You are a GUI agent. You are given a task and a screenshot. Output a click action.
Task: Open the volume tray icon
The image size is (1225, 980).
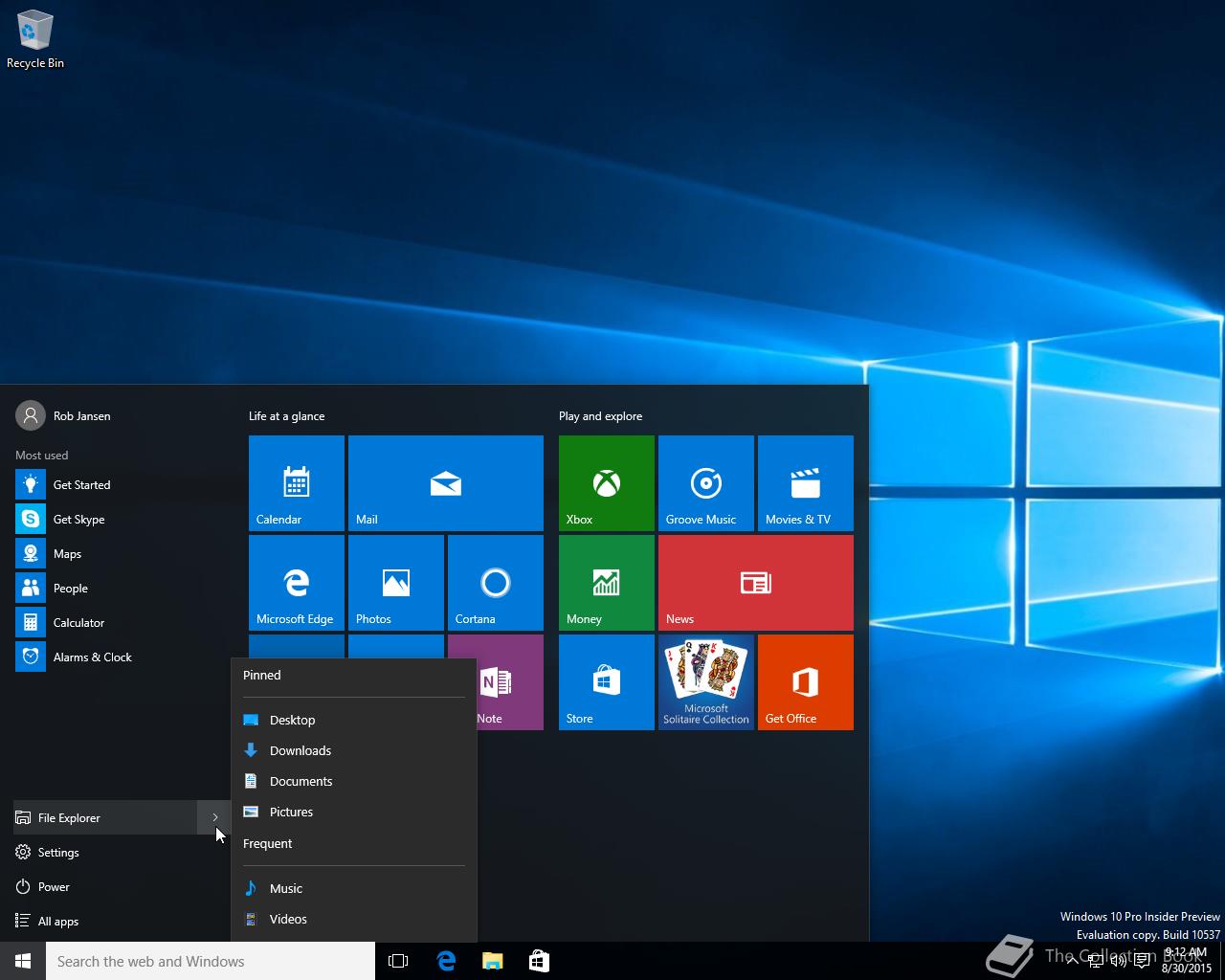pyautogui.click(x=1118, y=961)
